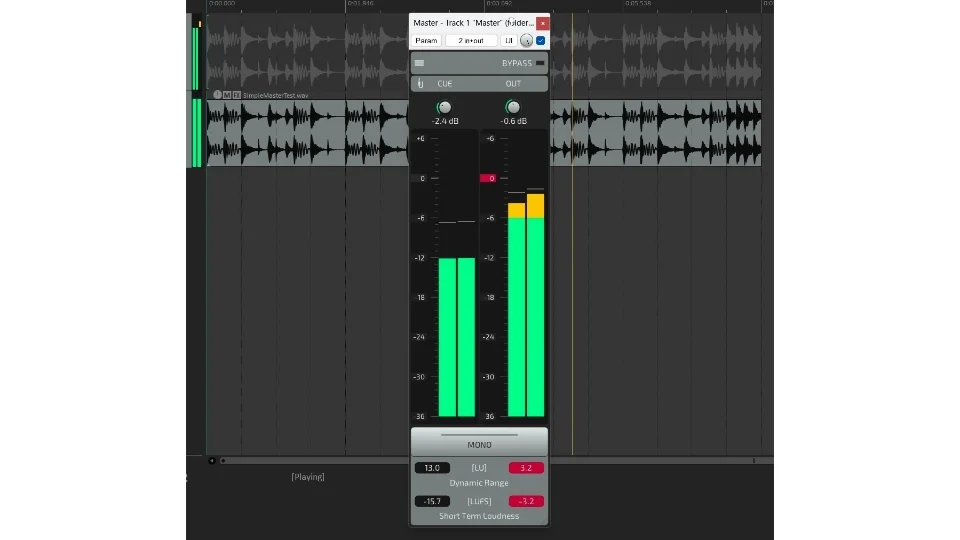Click the Master FX window title bar
Viewport: 960px width, 540px height.
473,23
